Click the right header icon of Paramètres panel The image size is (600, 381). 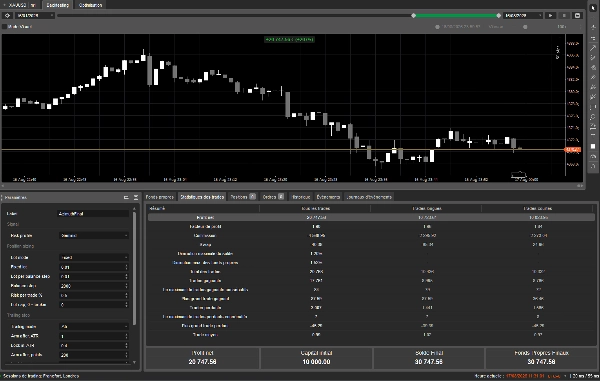tap(136, 197)
